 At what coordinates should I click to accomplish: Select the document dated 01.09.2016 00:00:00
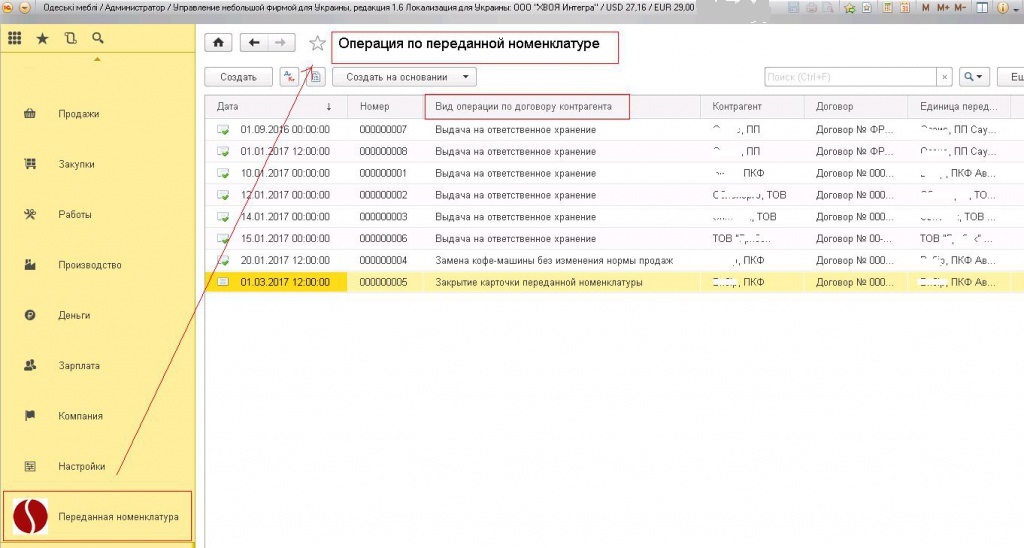[x=614, y=129]
